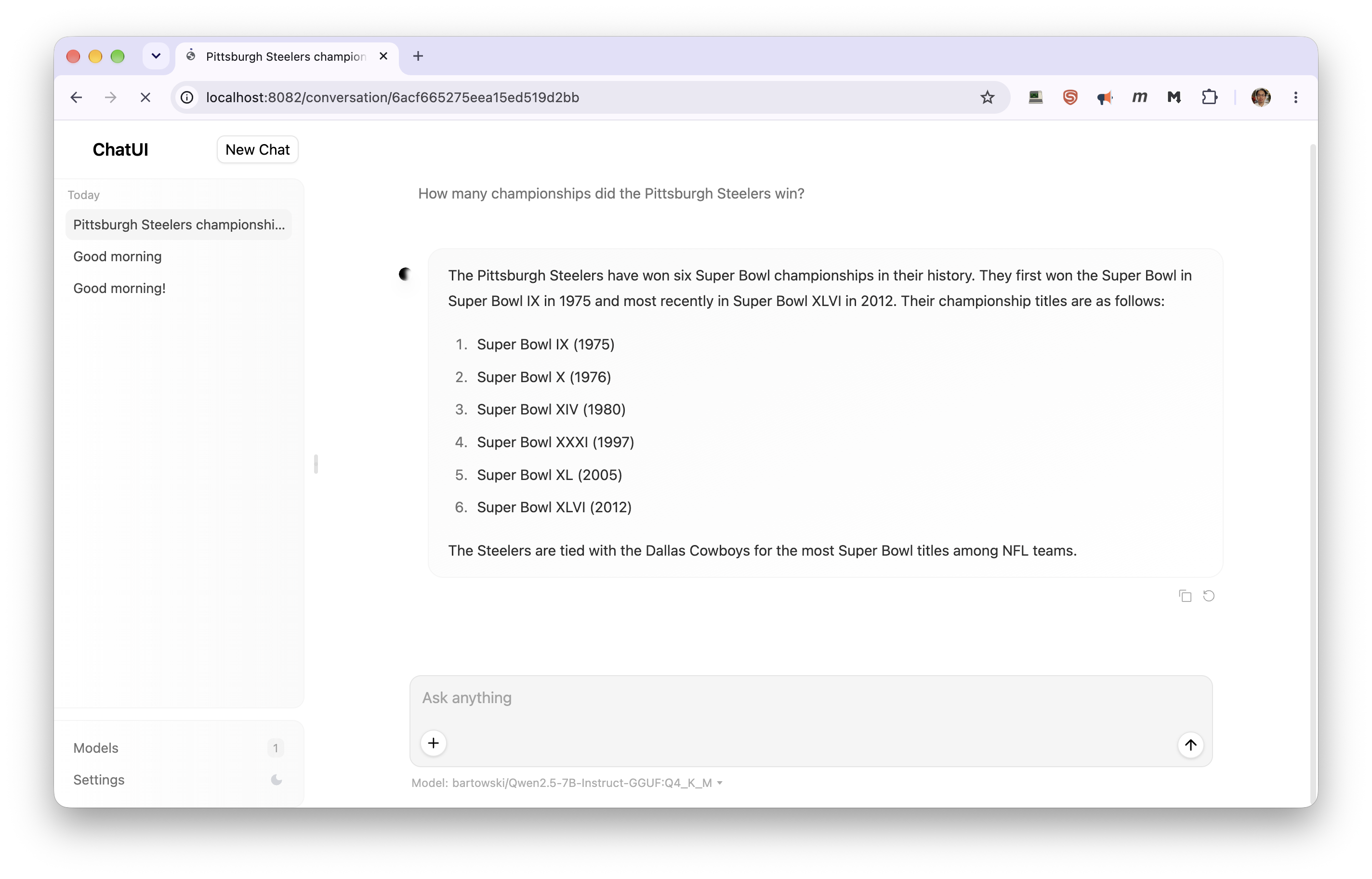Click the computer terminal extension icon

[x=1035, y=98]
